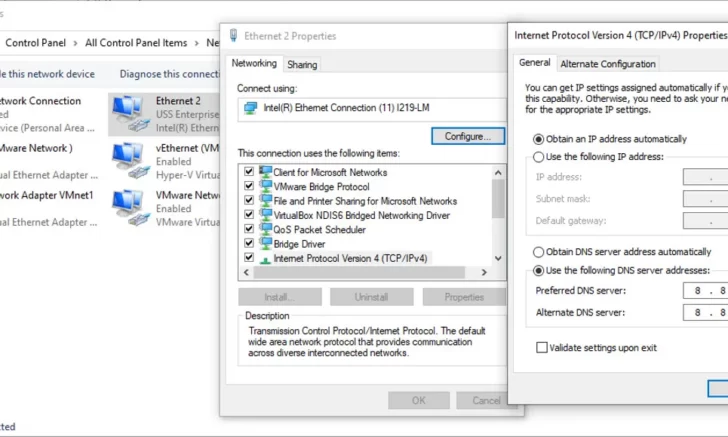728x437 pixels.
Task: Select the Ethernet 2 adapter icon
Action: tap(130, 114)
